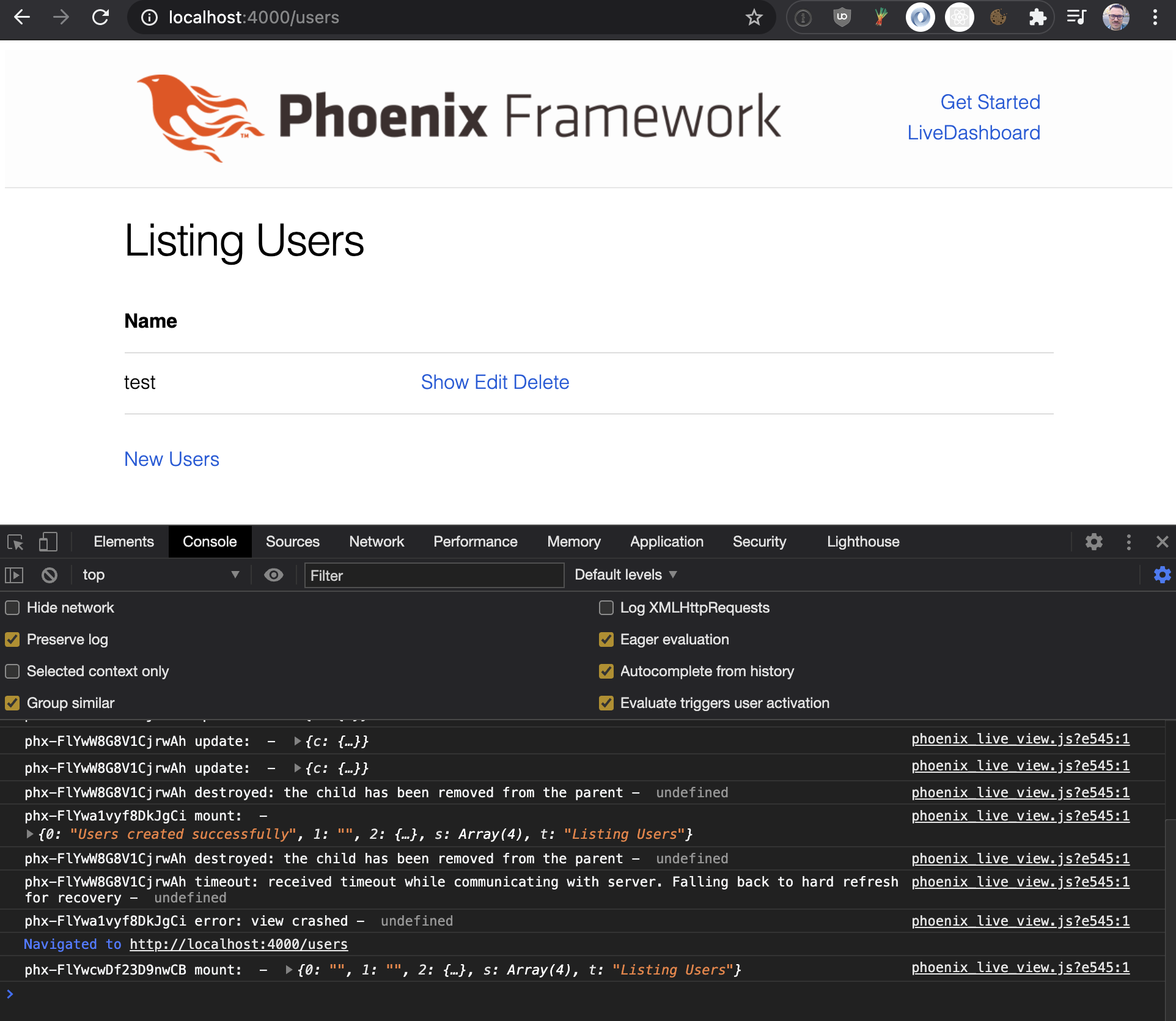This screenshot has height=1021, width=1176.
Task: Open the New Users link
Action: click(x=172, y=459)
